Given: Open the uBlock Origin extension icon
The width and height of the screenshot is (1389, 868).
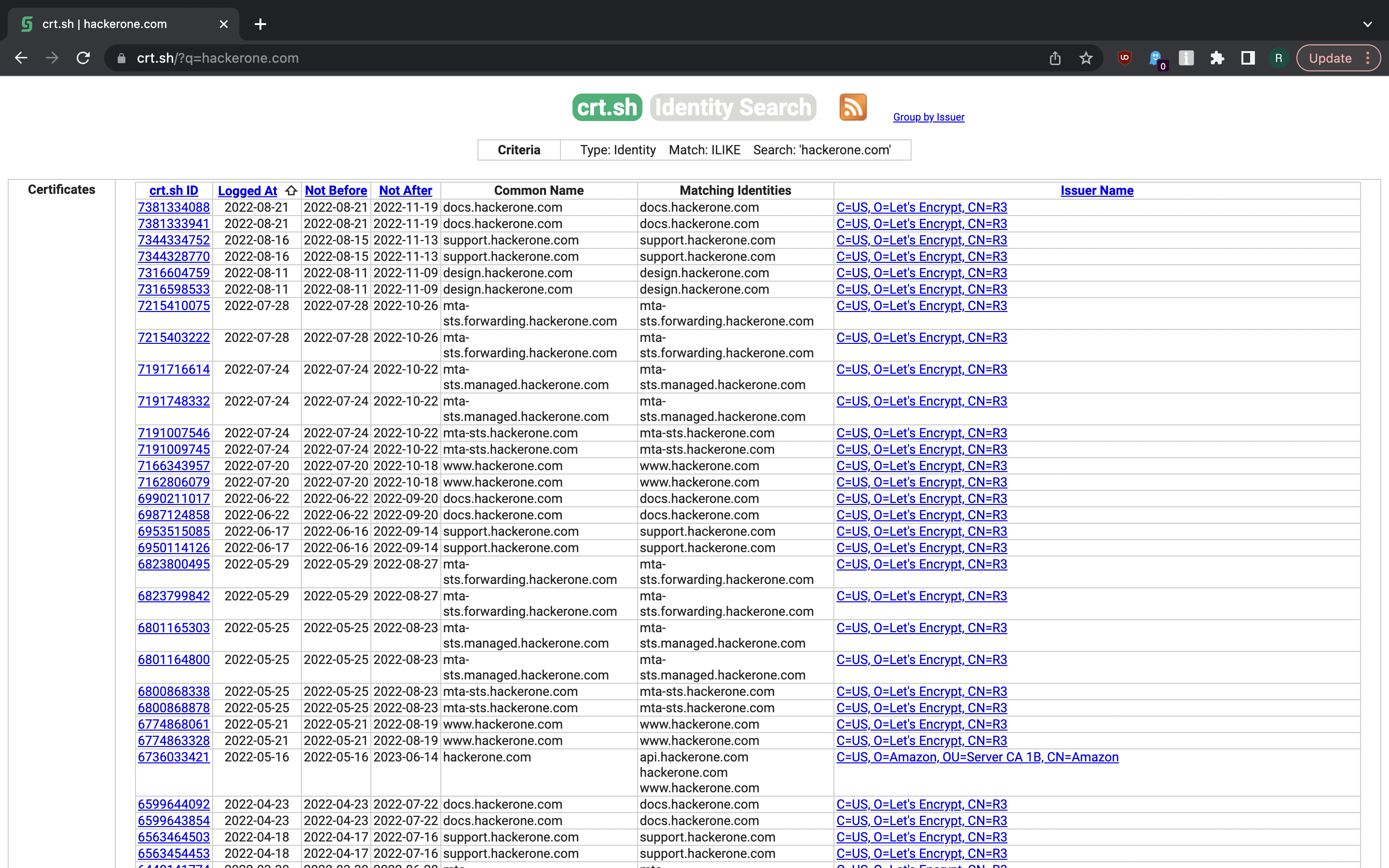Looking at the screenshot, I should tap(1125, 58).
